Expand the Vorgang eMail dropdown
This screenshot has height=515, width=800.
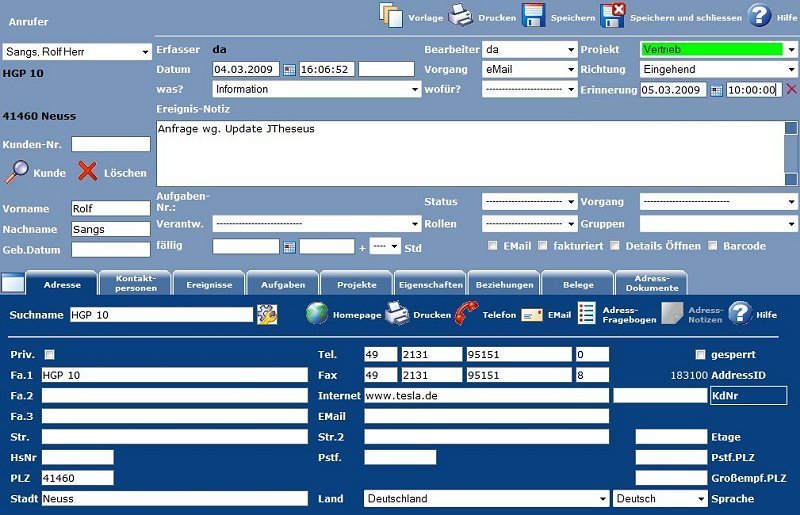[x=570, y=70]
